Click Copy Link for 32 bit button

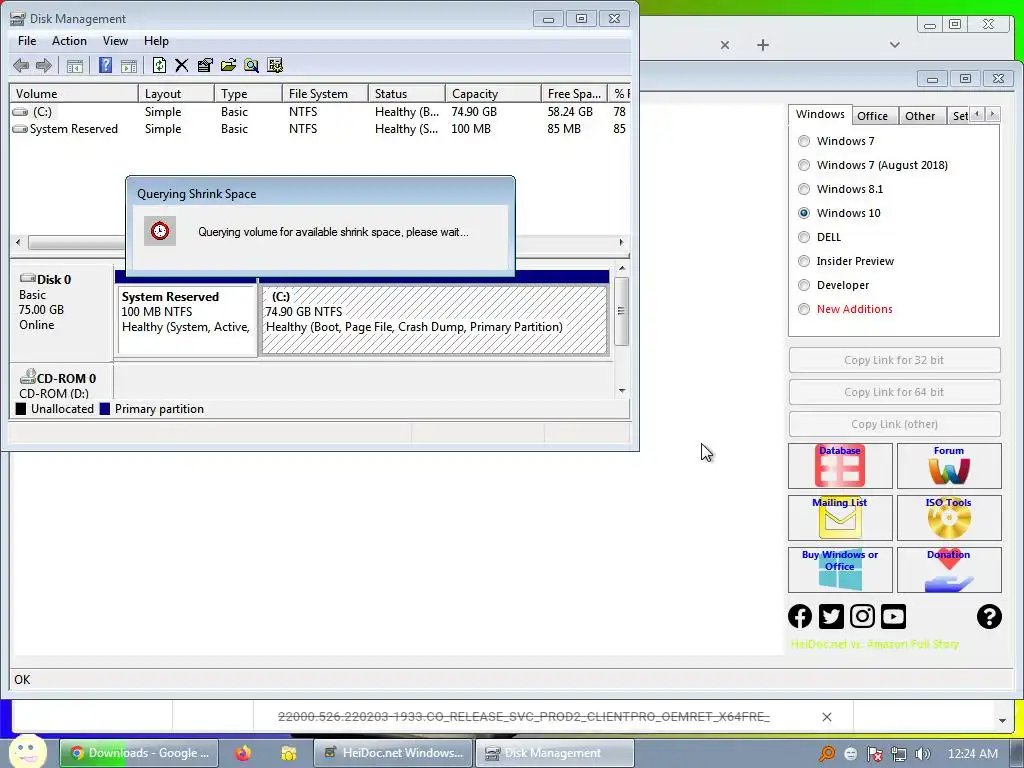(894, 360)
